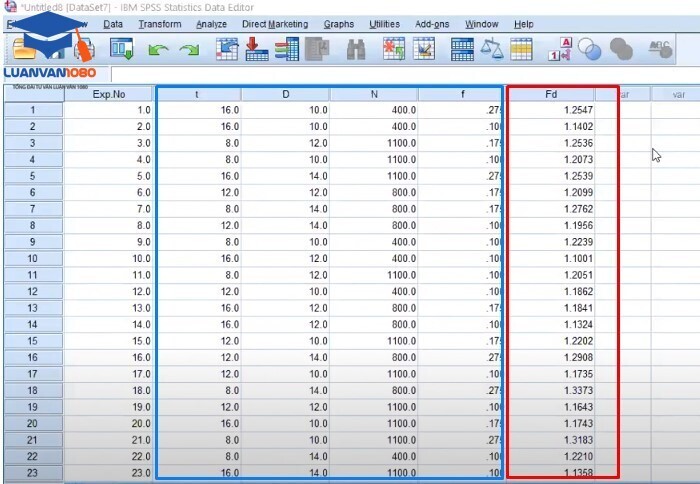Open the Graphs menu
The width and height of the screenshot is (700, 484).
[339, 24]
